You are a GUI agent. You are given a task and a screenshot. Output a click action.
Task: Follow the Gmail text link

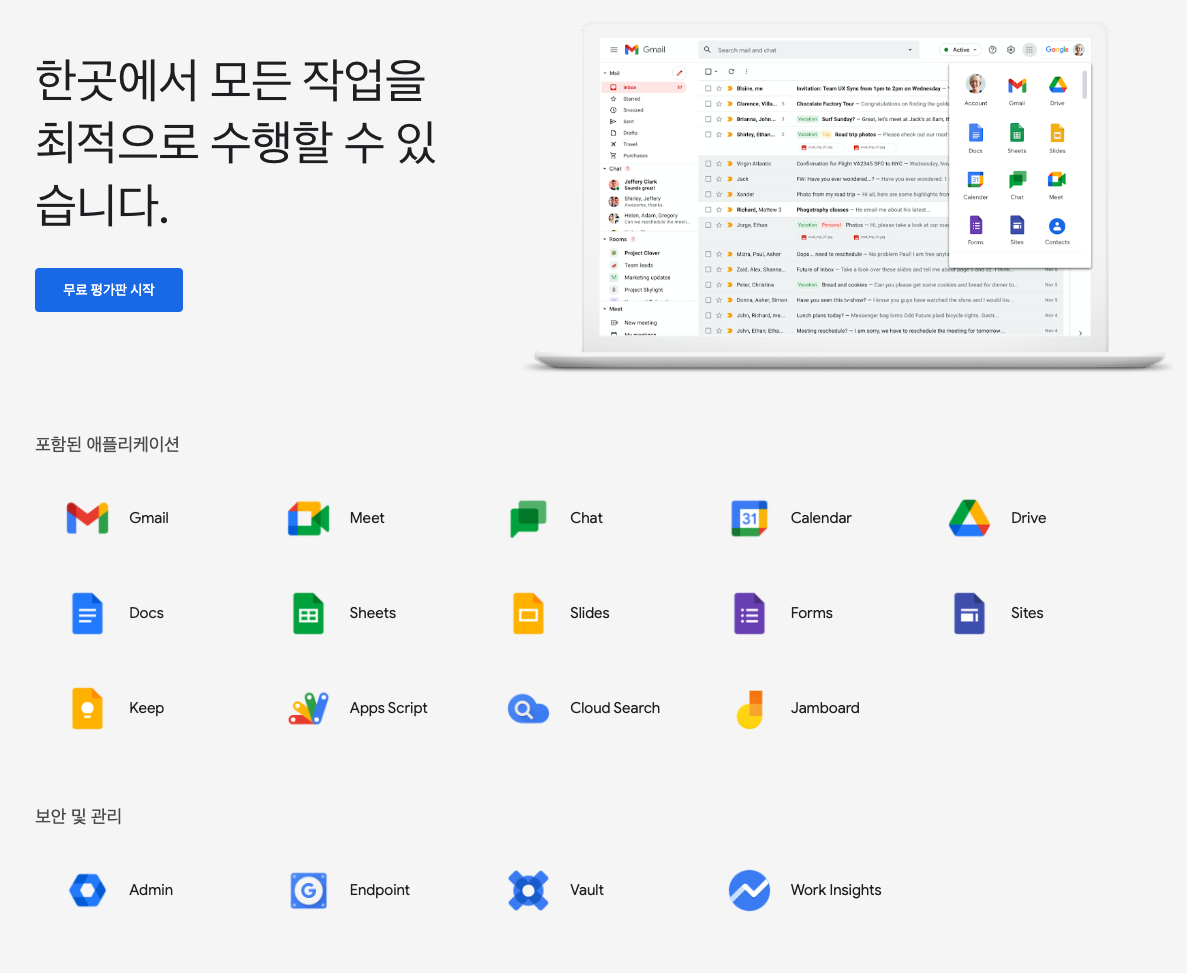pos(148,518)
